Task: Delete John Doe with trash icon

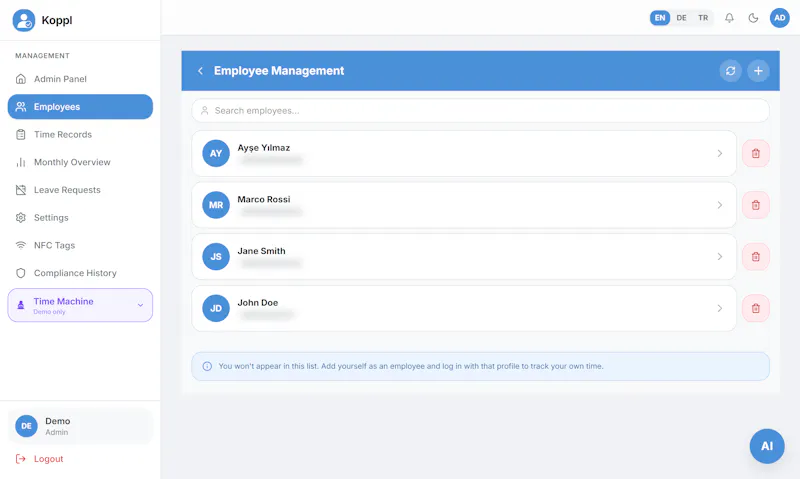Action: click(x=756, y=309)
